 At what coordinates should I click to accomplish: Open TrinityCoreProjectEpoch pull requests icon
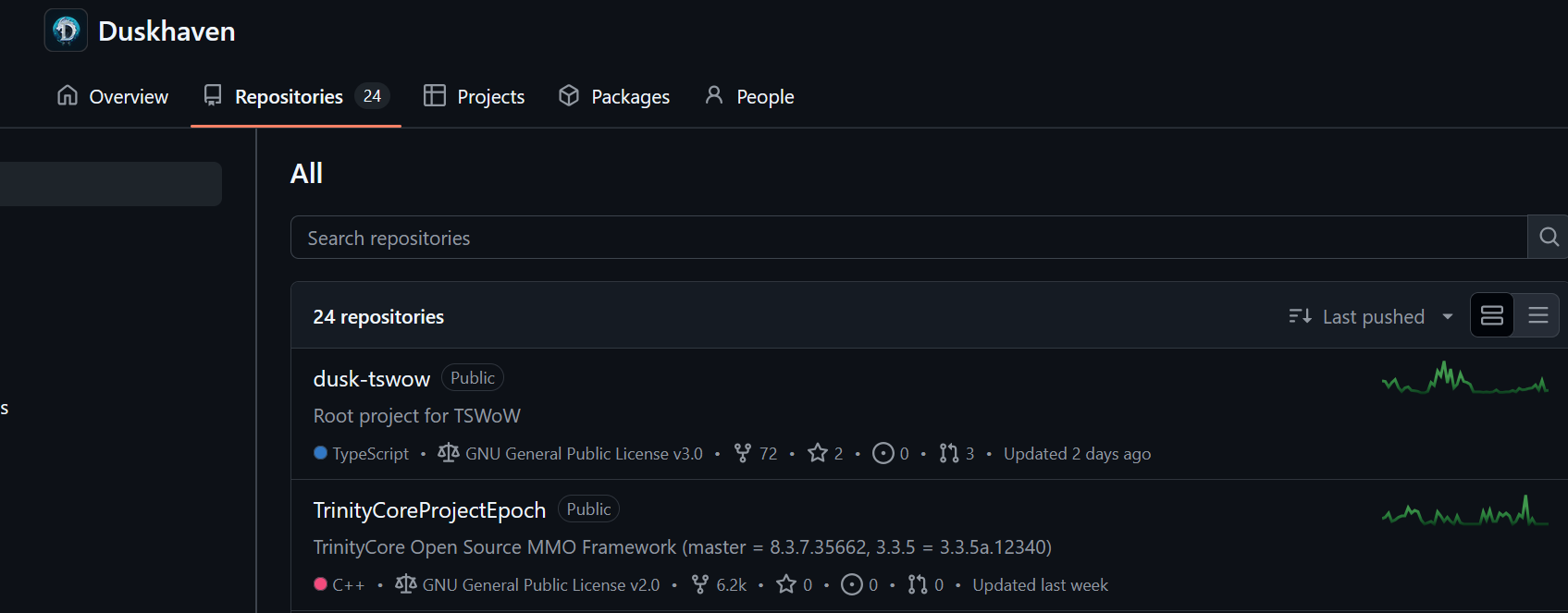918,584
